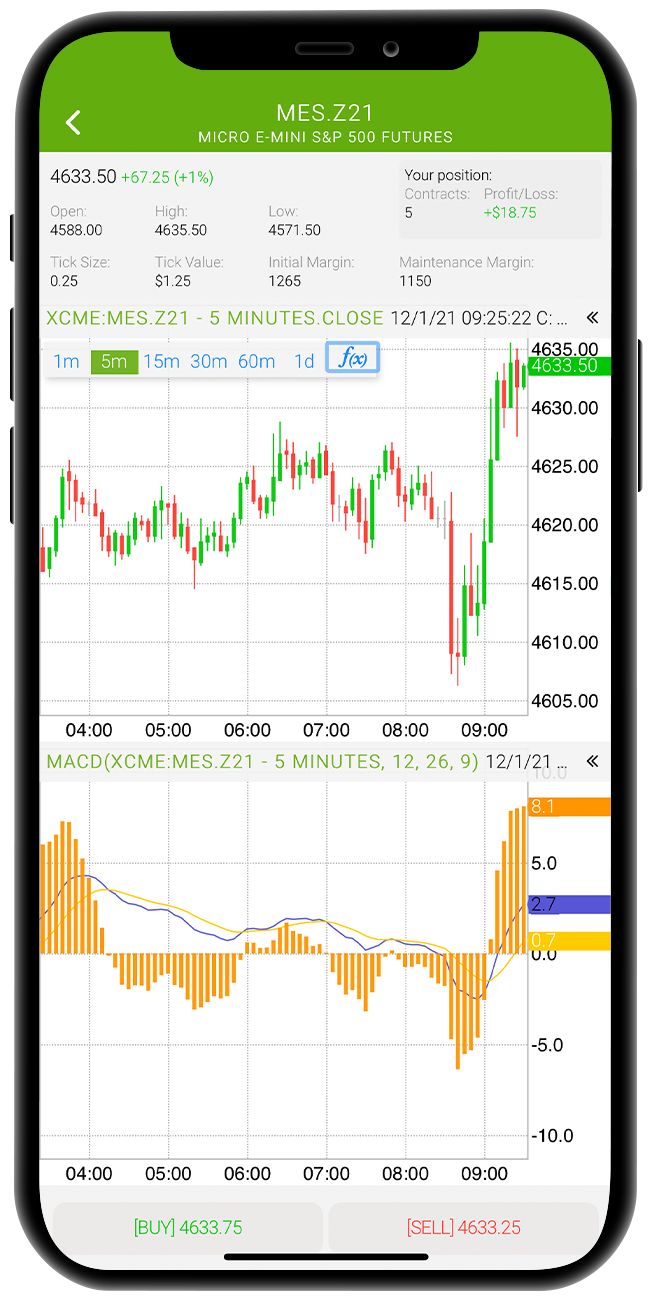Click the green 4633.50 price marker
Image resolution: width=651 pixels, height=1306 pixels.
pos(569,366)
